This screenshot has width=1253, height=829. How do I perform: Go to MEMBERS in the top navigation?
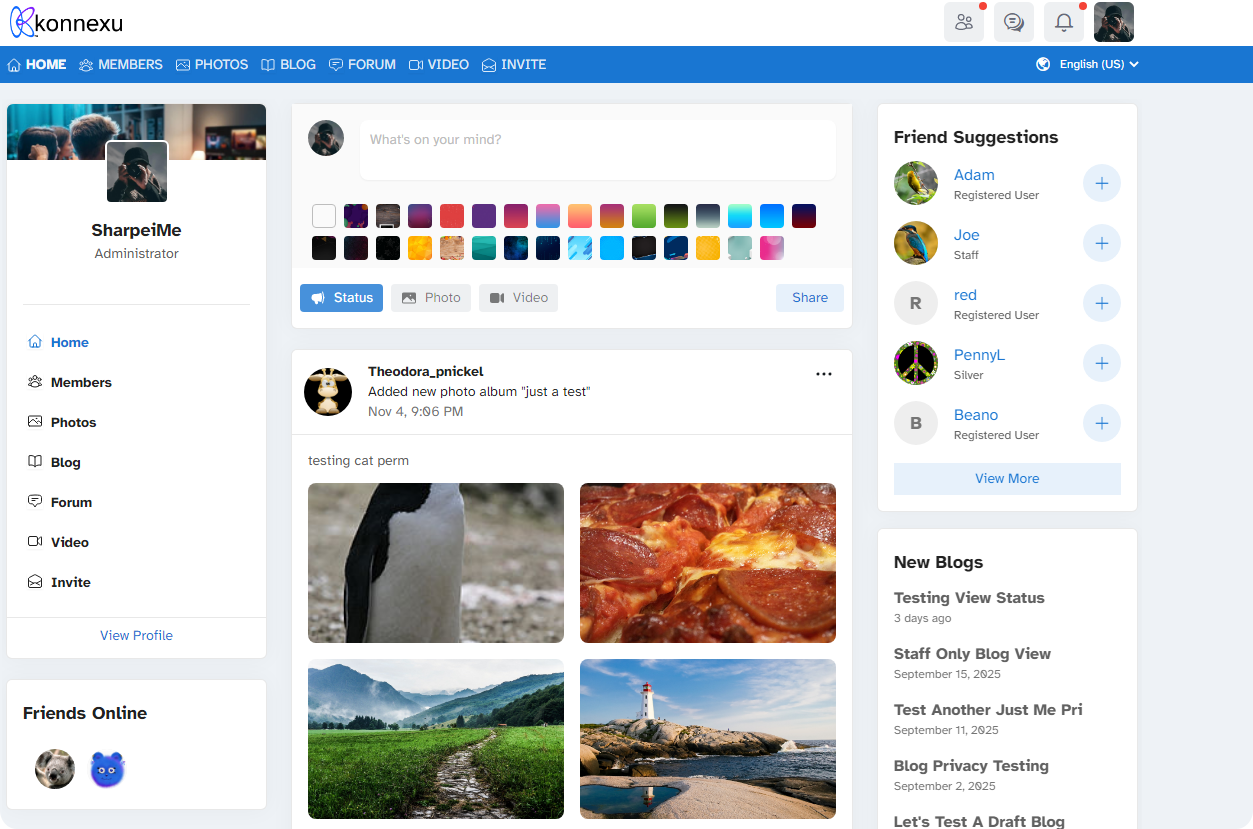[120, 64]
